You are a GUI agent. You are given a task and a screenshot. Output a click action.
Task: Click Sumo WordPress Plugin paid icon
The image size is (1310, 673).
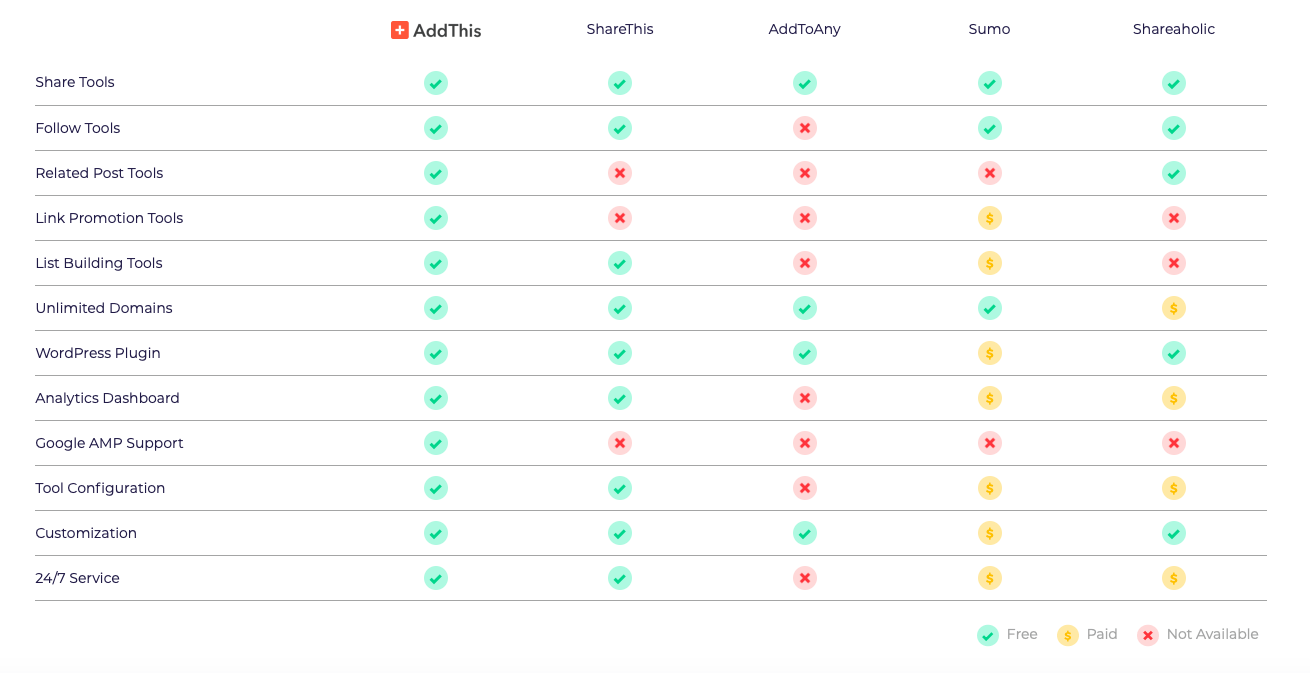coord(990,353)
